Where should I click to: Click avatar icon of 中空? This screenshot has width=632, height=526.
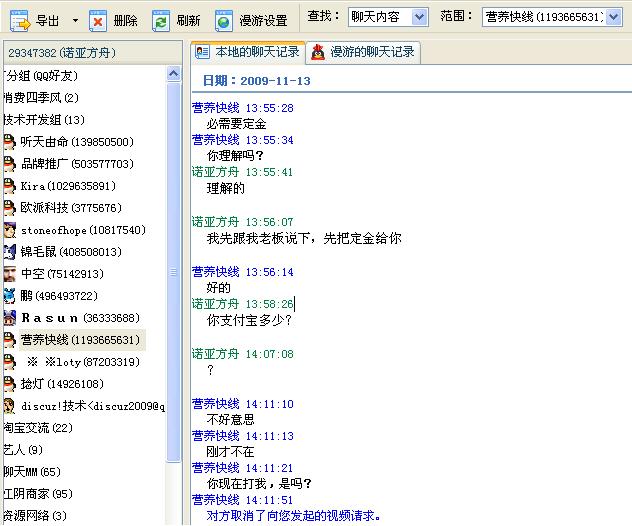point(9,274)
